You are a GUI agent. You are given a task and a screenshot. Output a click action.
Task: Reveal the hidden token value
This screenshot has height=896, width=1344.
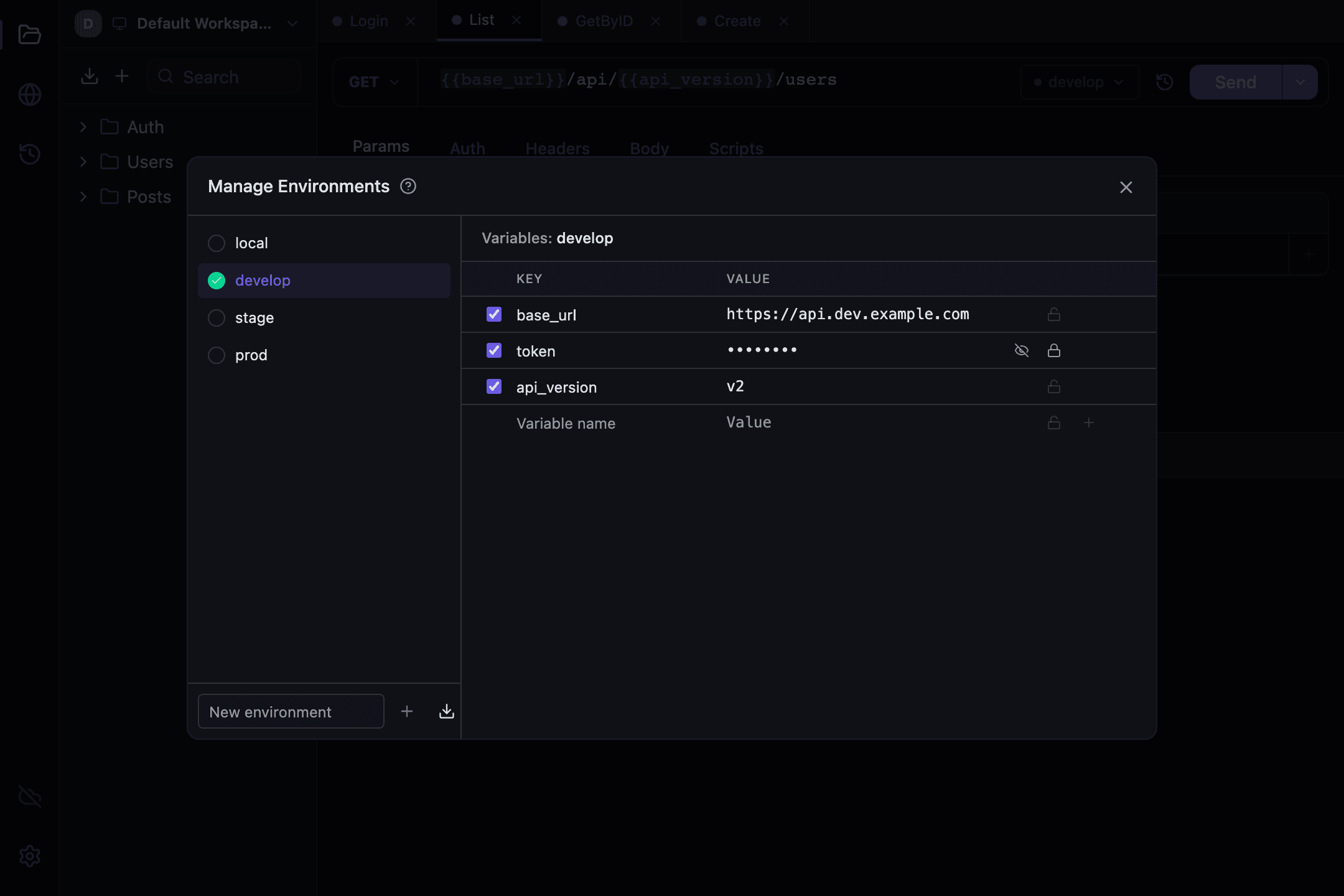pyautogui.click(x=1021, y=350)
